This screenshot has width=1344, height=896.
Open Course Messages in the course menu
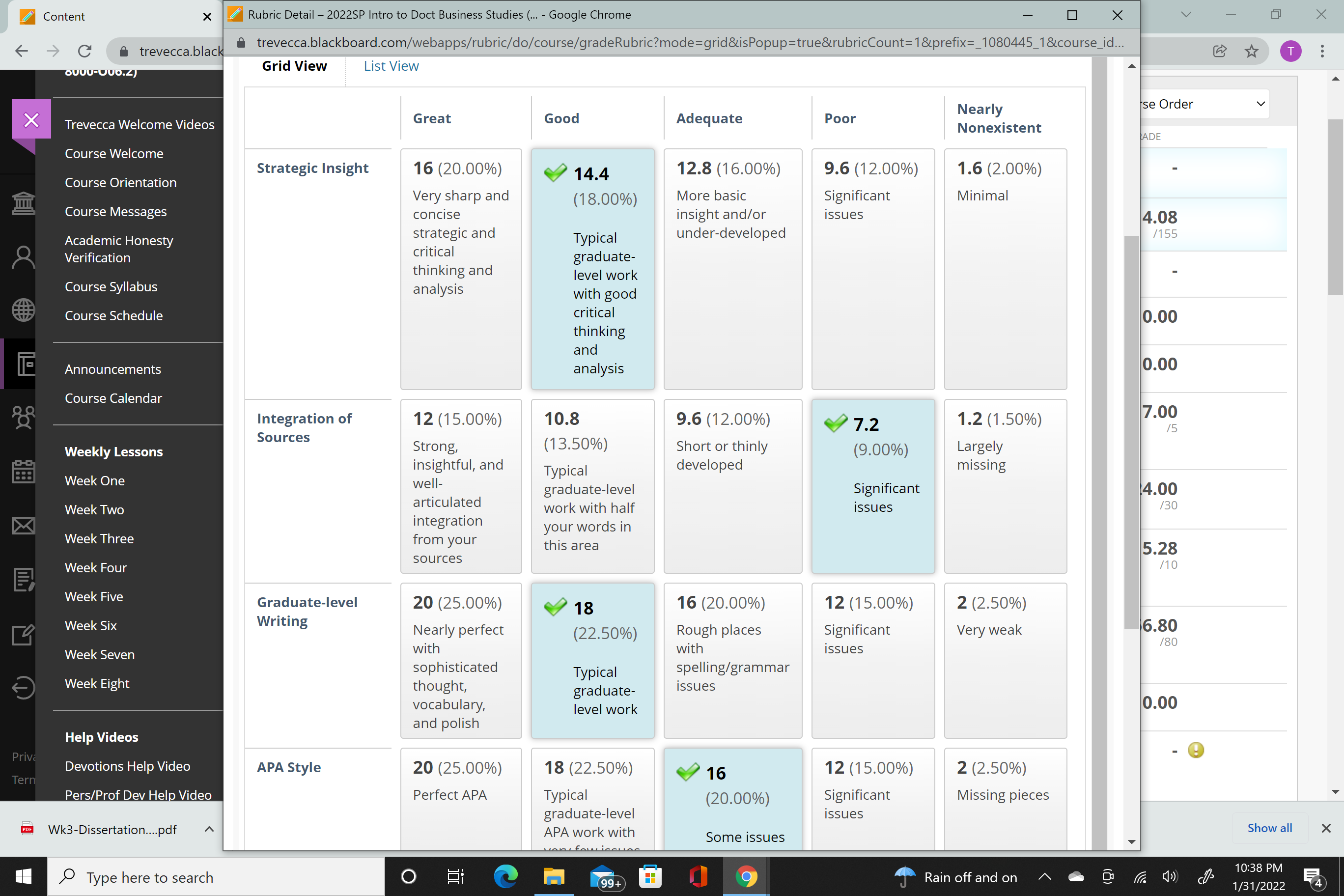pyautogui.click(x=115, y=212)
